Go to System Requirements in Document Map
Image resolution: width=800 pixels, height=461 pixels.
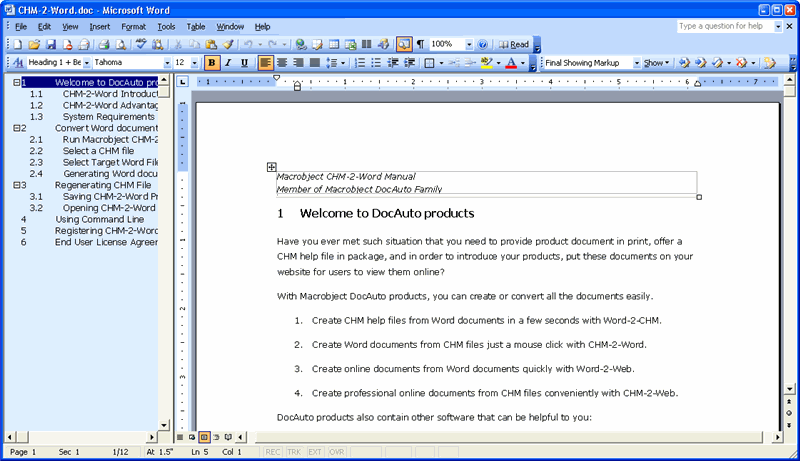click(108, 117)
